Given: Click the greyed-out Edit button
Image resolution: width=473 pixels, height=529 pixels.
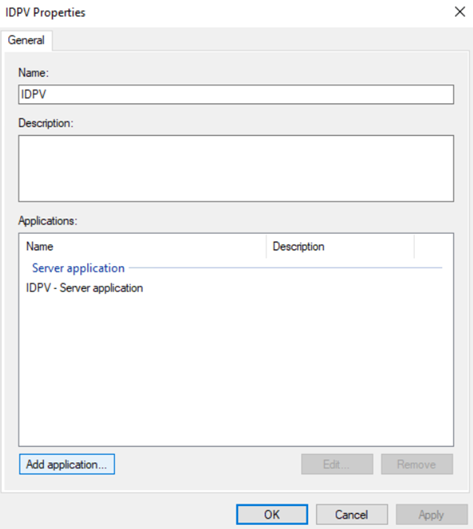Looking at the screenshot, I should pyautogui.click(x=337, y=464).
